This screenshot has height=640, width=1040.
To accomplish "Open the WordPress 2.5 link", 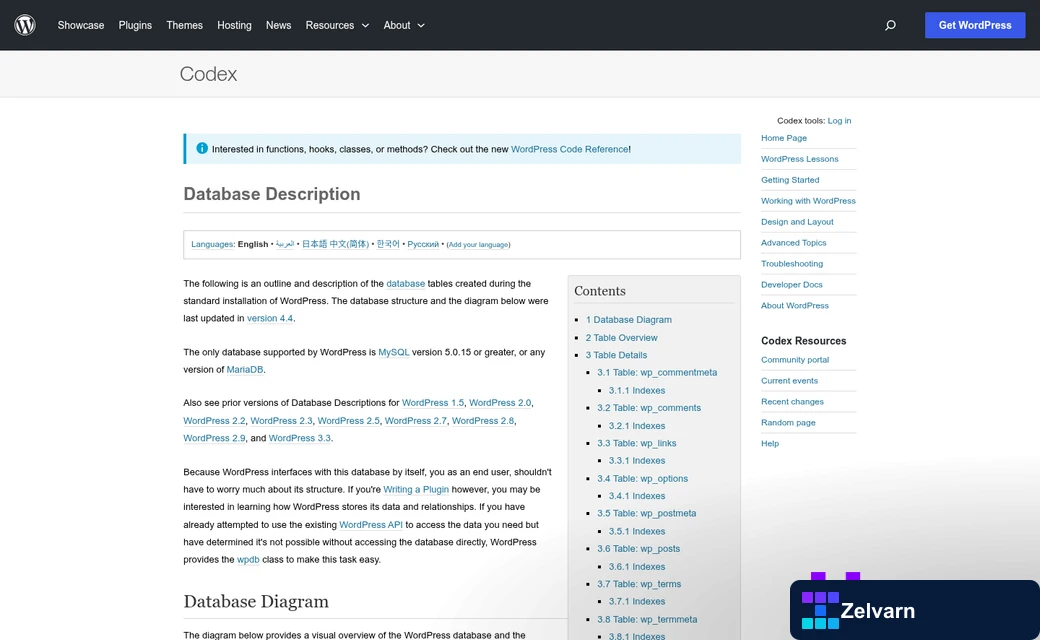I will click(x=348, y=421).
